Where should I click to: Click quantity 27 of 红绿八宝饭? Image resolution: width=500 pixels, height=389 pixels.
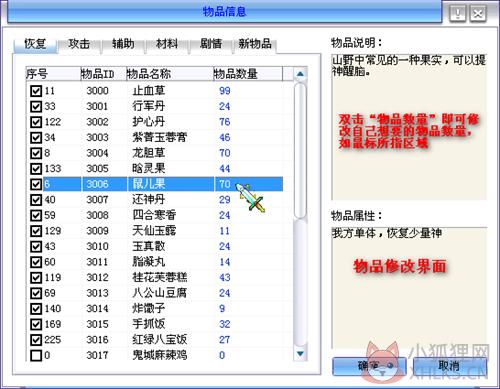pyautogui.click(x=225, y=340)
